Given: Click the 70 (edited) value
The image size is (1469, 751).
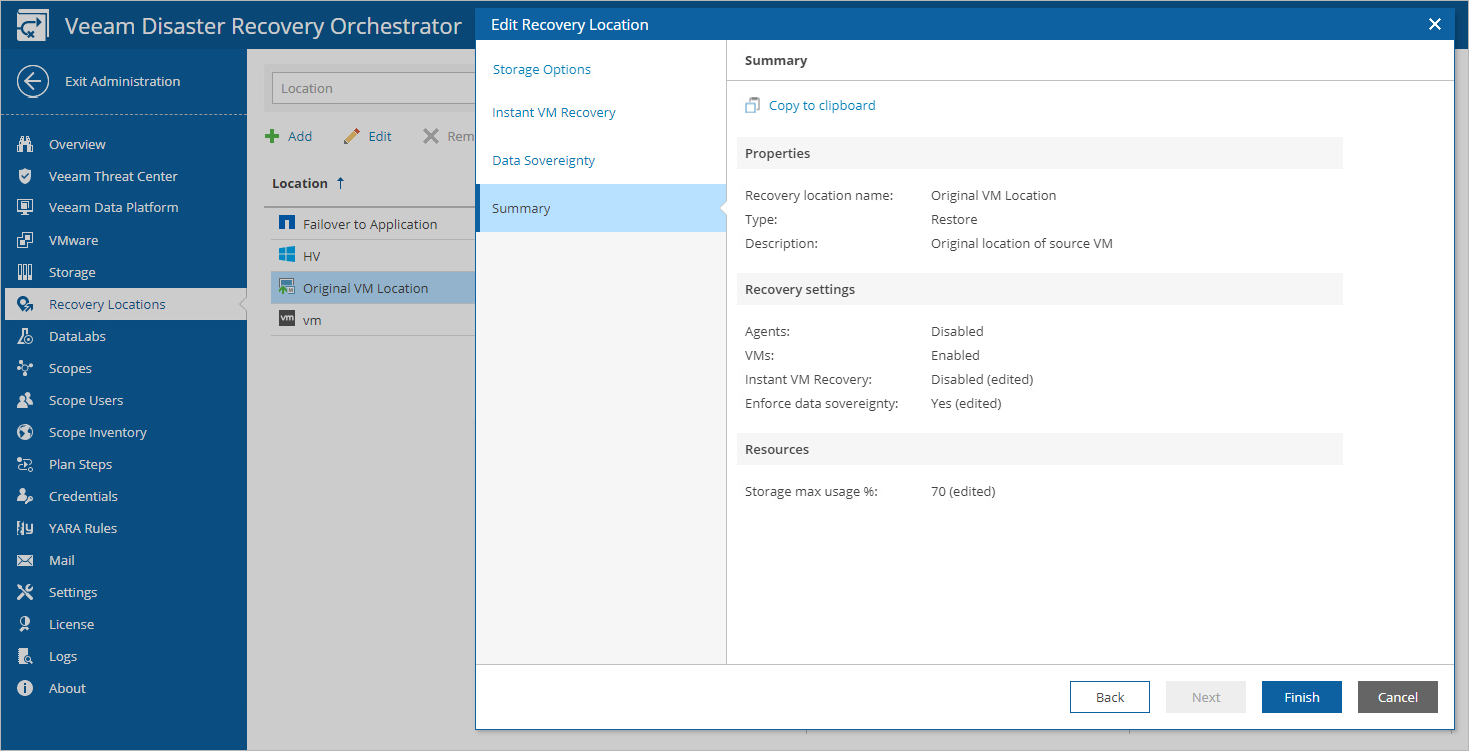Looking at the screenshot, I should tap(963, 491).
